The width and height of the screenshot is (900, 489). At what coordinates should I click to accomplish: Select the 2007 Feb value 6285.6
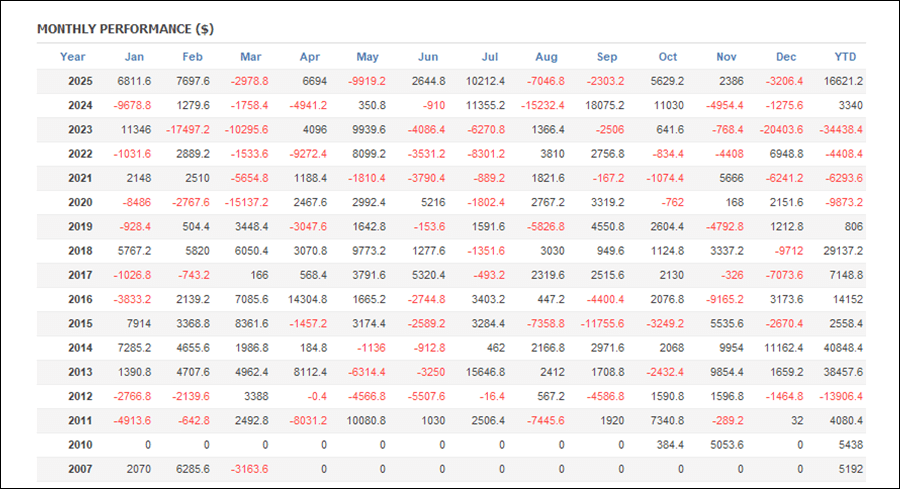187,468
